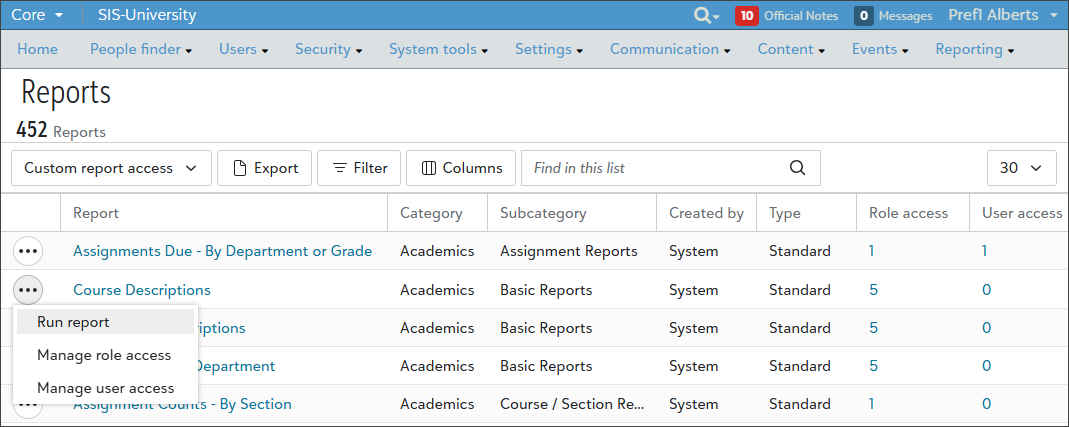The height and width of the screenshot is (427, 1069).
Task: Choose Manage role access menu entry
Action: (104, 355)
